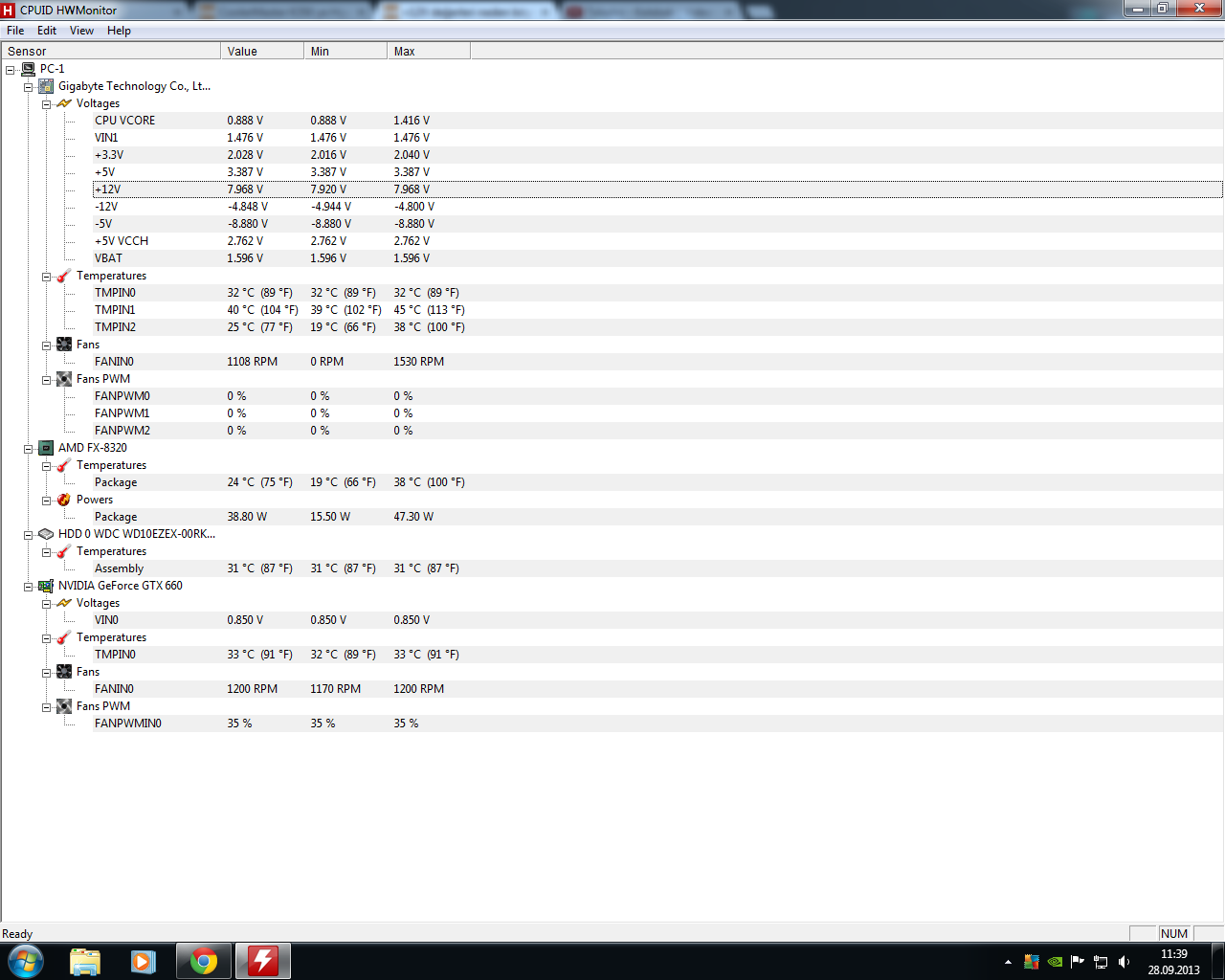This screenshot has width=1225, height=980.
Task: Open the volume control tray icon
Action: pos(1125,962)
